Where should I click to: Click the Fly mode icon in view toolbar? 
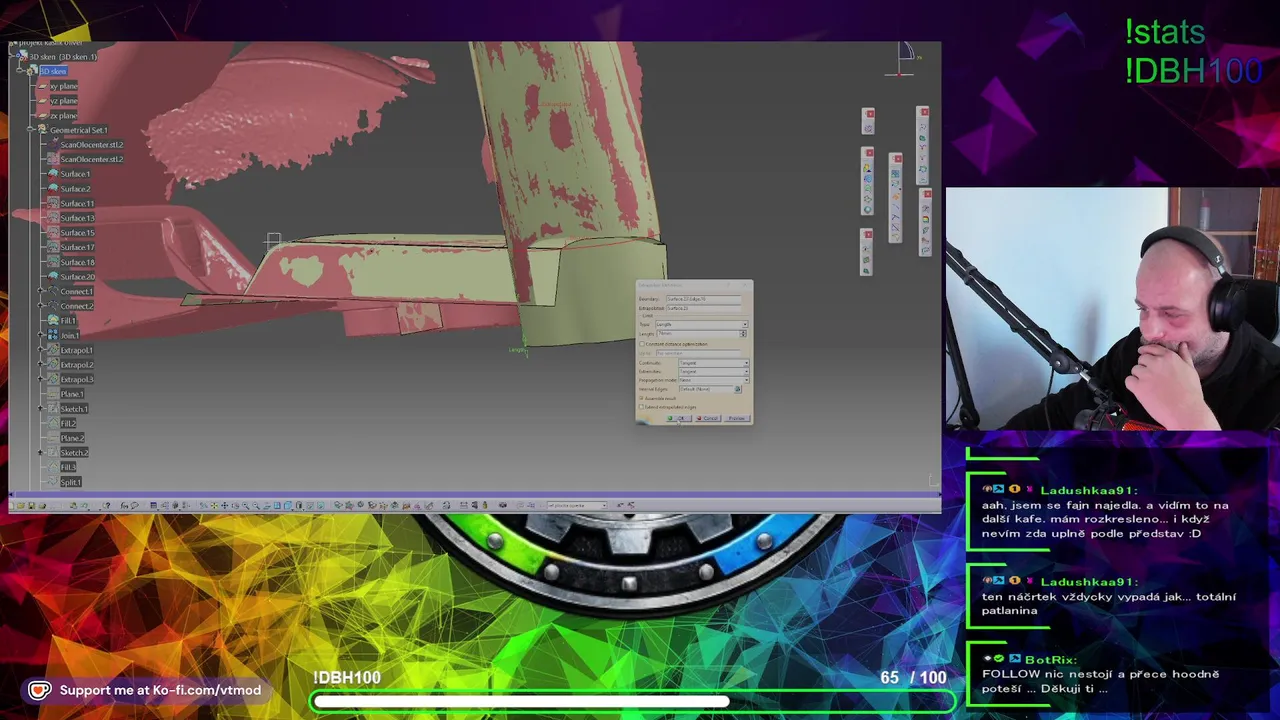(203, 505)
